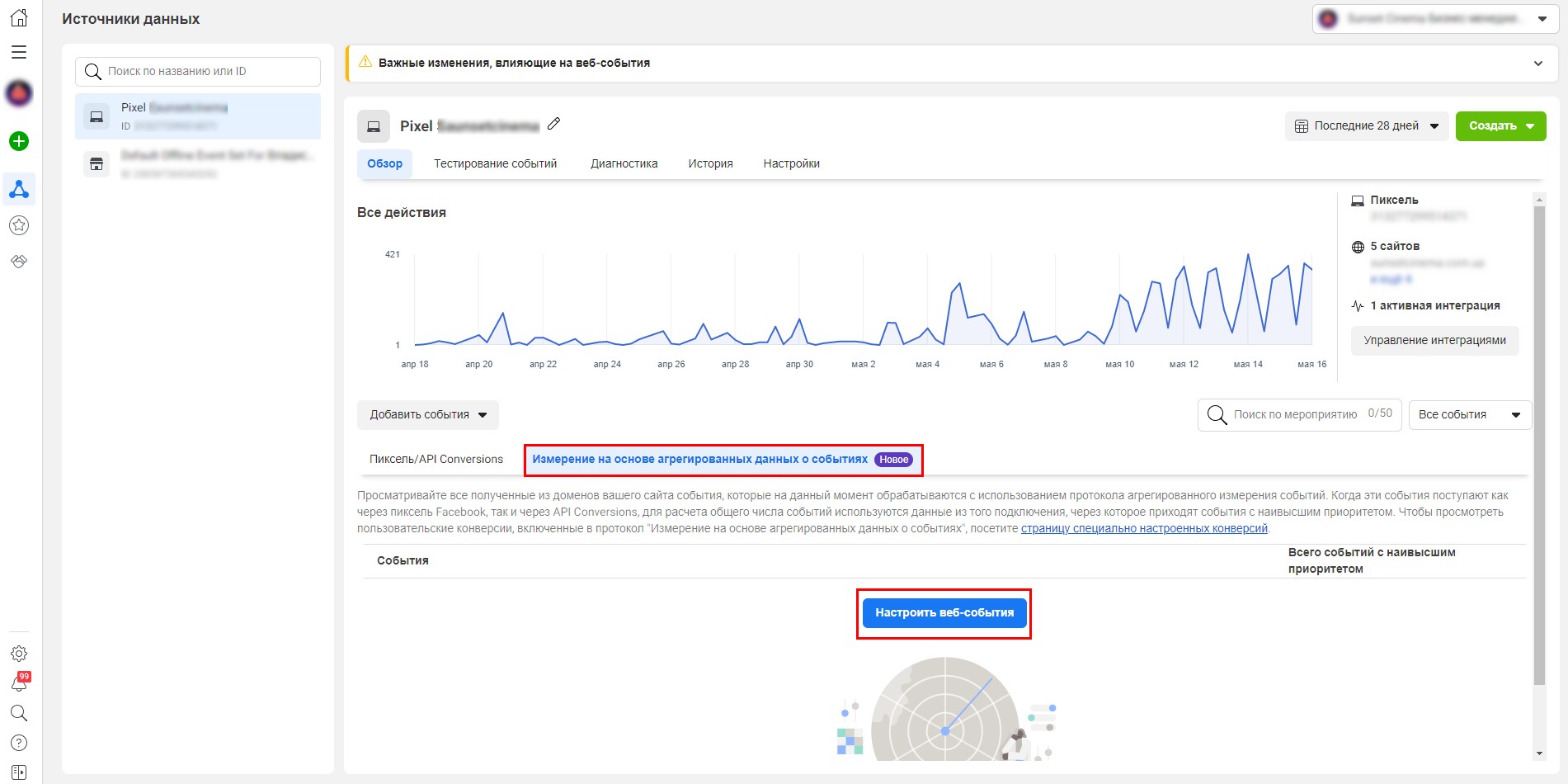The height and width of the screenshot is (784, 1568).
Task: Click the blurred site link under 5 сайтов
Action: click(x=1391, y=279)
